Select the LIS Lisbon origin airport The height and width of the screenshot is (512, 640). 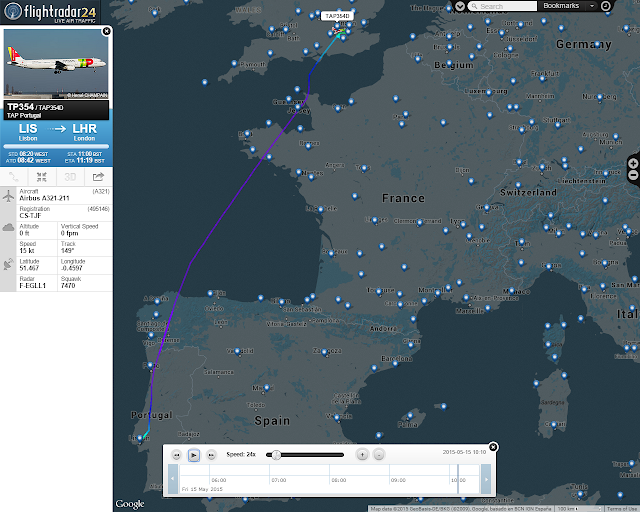[x=28, y=132]
